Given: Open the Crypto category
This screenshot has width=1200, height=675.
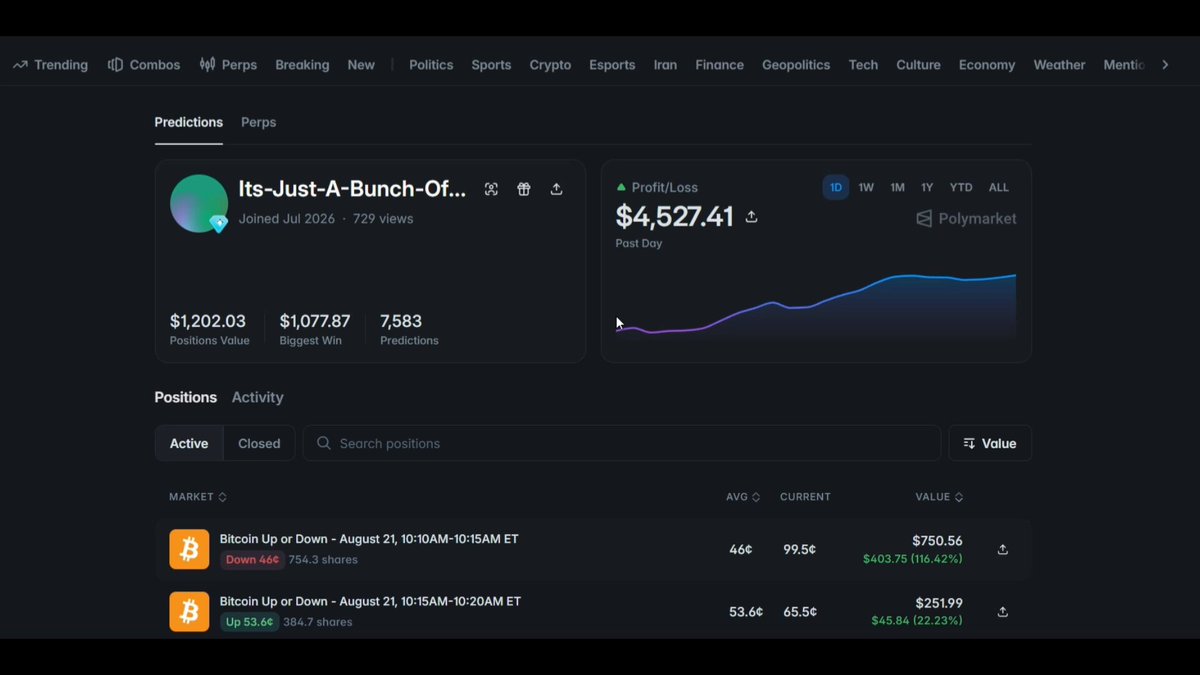Looking at the screenshot, I should coord(550,65).
